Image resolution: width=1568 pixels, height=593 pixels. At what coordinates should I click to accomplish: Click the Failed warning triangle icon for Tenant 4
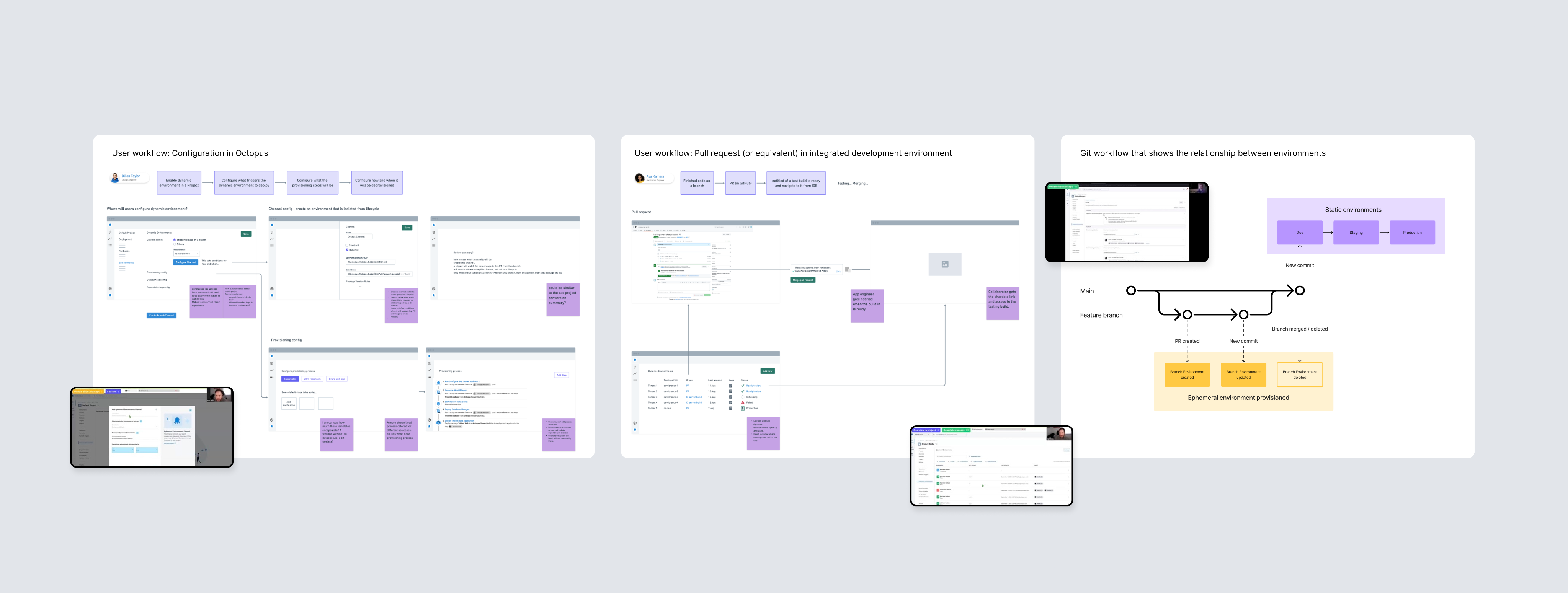coord(743,402)
